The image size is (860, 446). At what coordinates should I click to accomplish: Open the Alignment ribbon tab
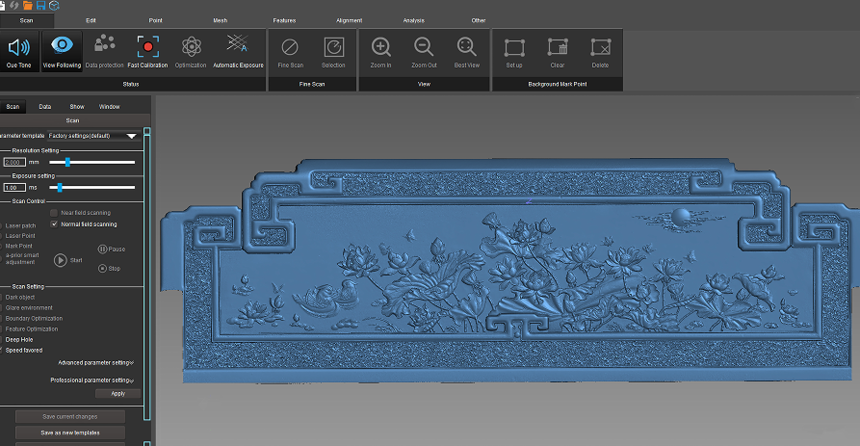click(349, 20)
